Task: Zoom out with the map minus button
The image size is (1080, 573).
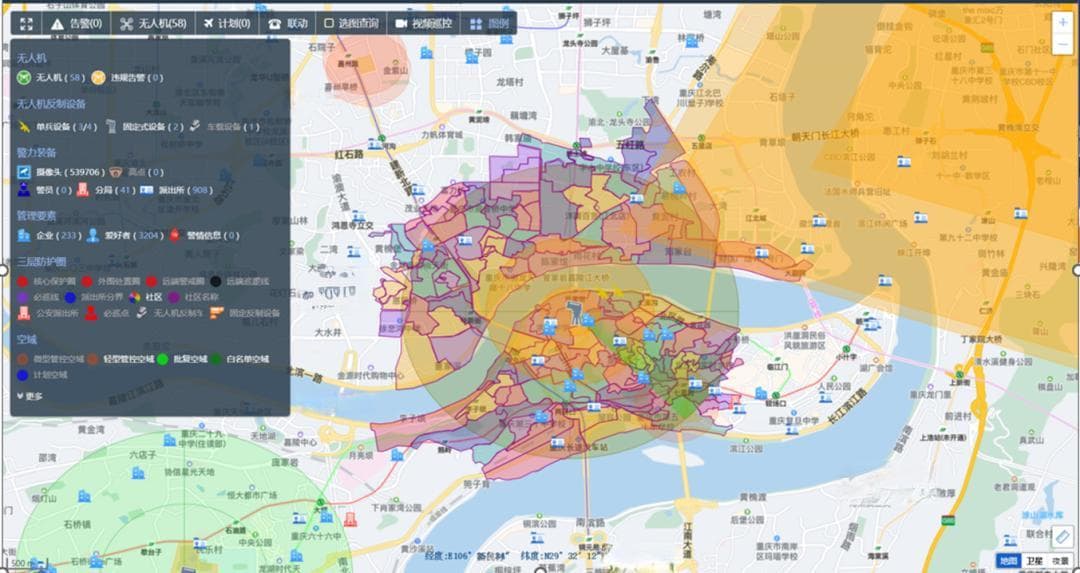Action: 1063,44
